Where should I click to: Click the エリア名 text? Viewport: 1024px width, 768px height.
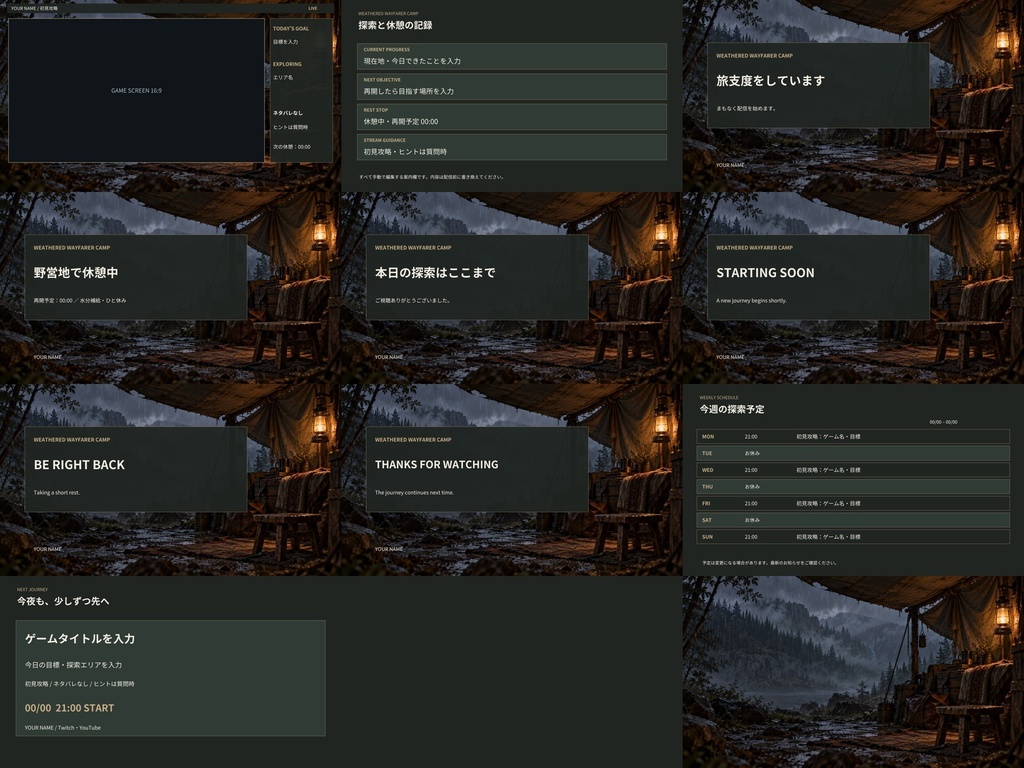point(283,78)
